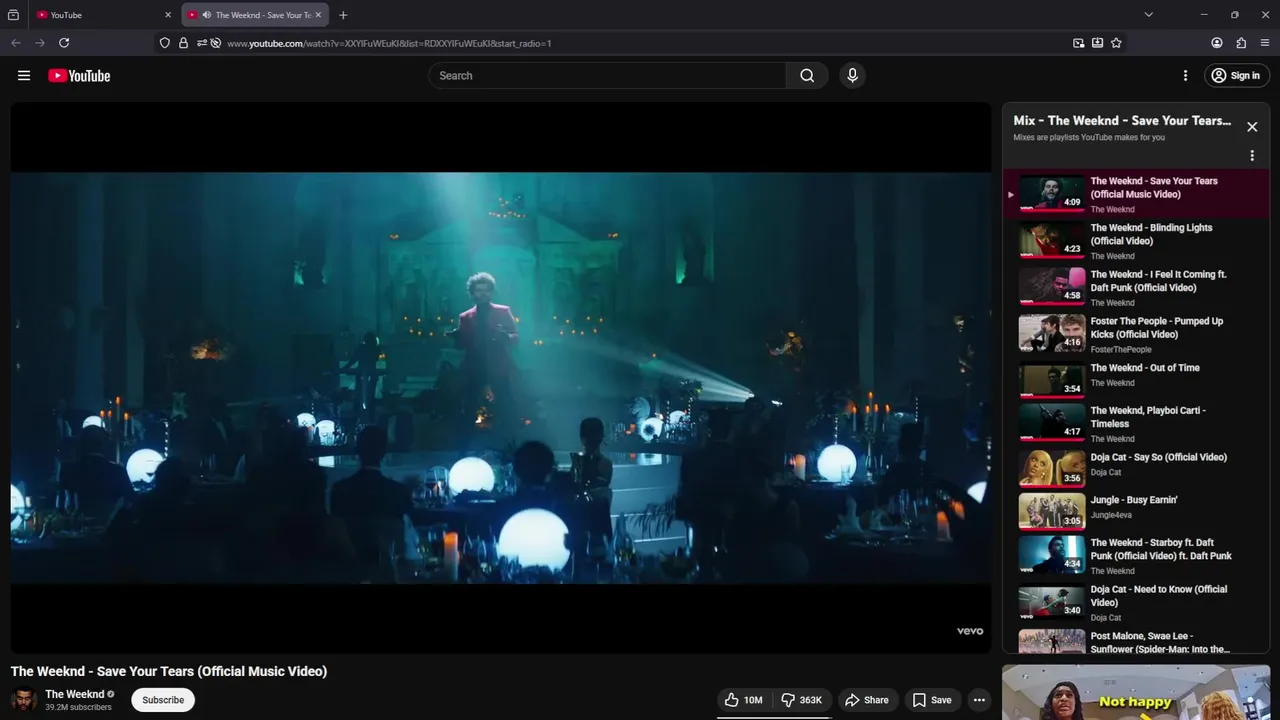1280x720 pixels.
Task: Start voice search with microphone icon
Action: [852, 75]
